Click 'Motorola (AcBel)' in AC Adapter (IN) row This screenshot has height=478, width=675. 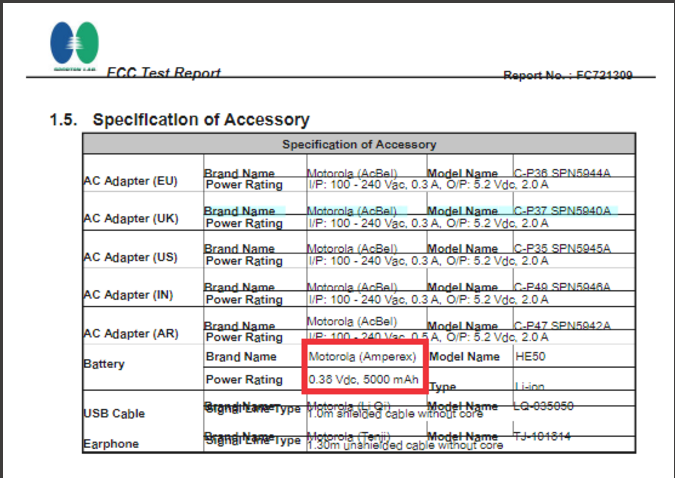[352, 287]
